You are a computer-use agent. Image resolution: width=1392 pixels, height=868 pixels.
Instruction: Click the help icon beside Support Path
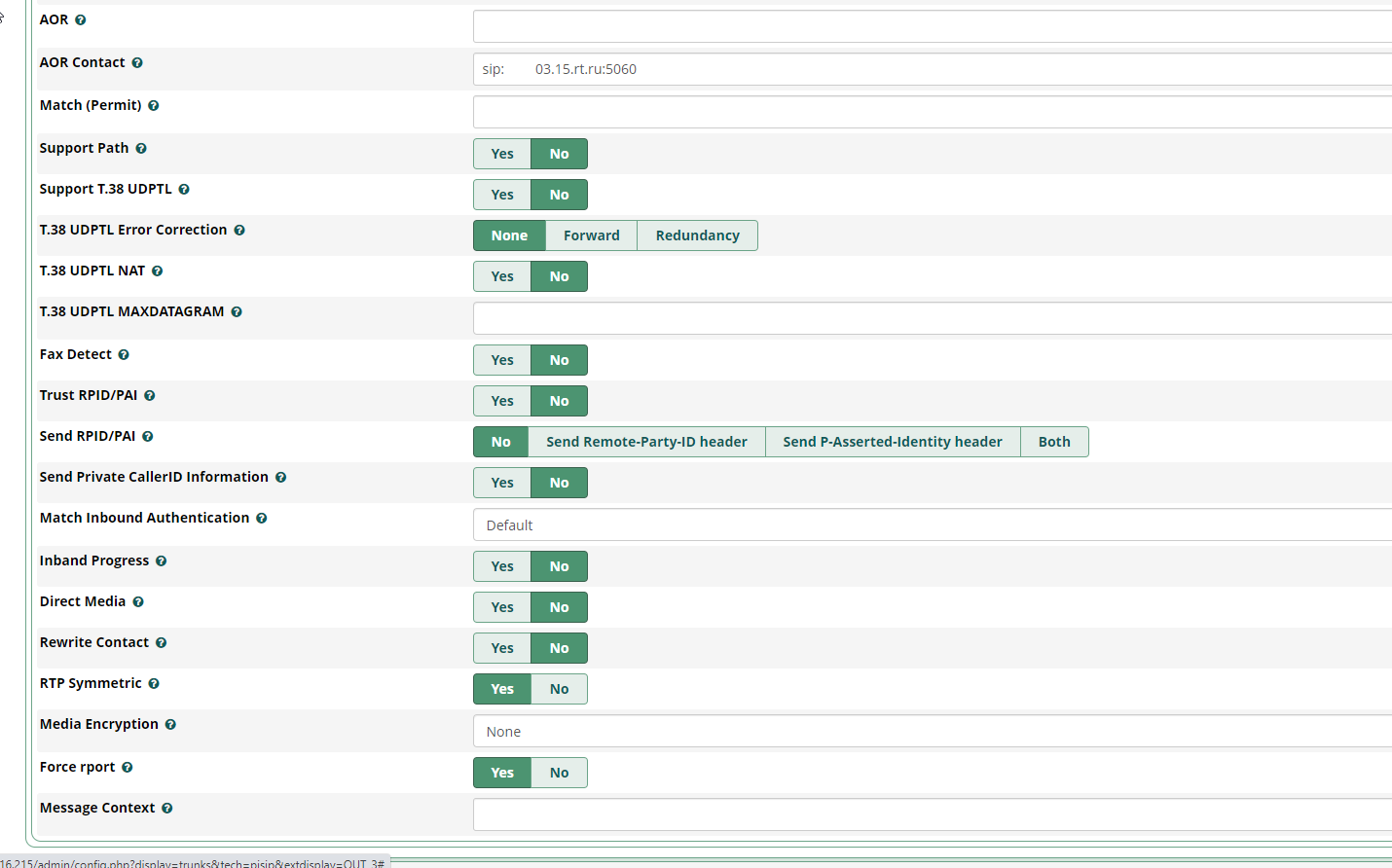[x=141, y=149]
